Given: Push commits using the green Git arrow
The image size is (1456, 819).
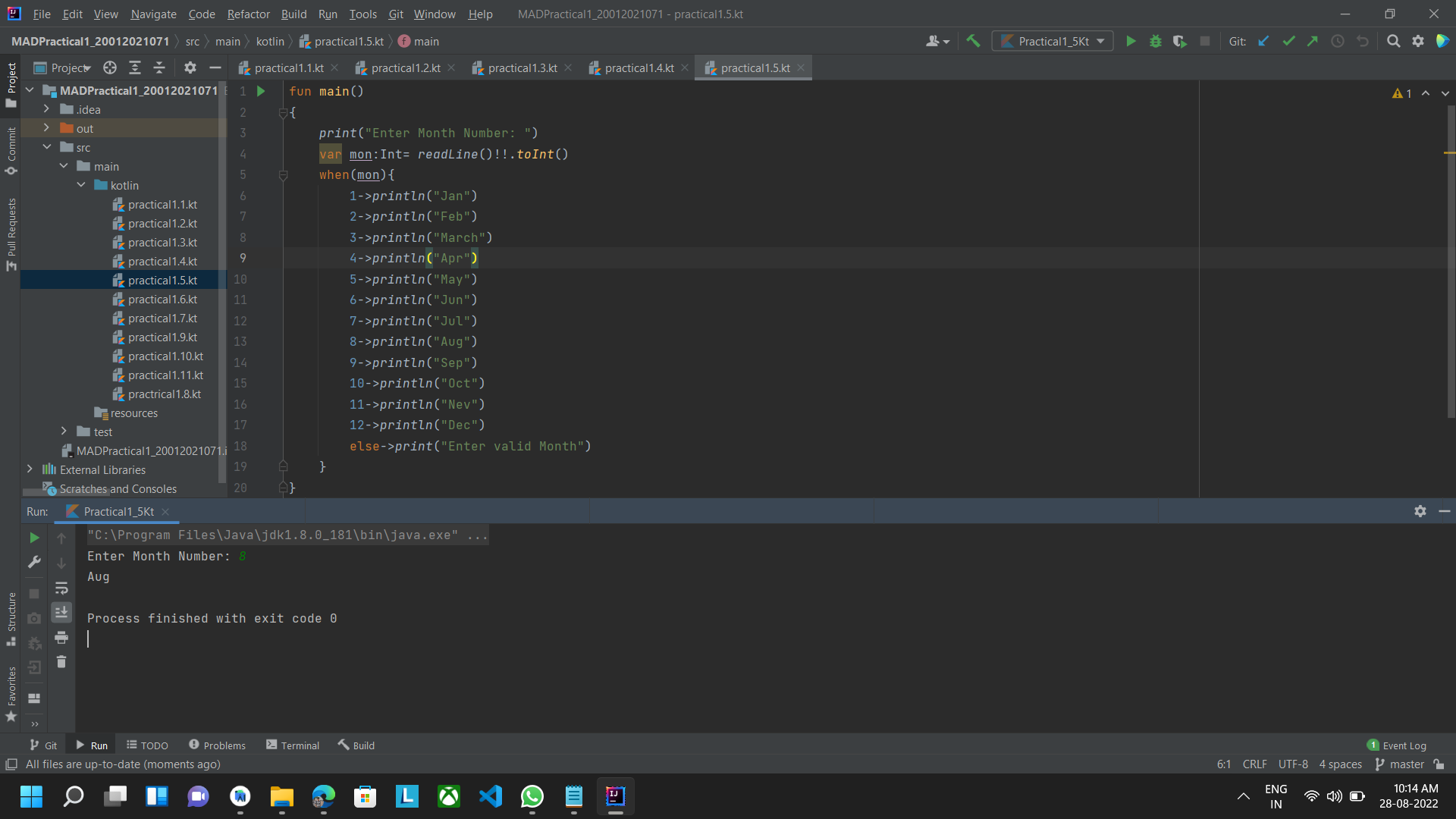Looking at the screenshot, I should pos(1313,41).
